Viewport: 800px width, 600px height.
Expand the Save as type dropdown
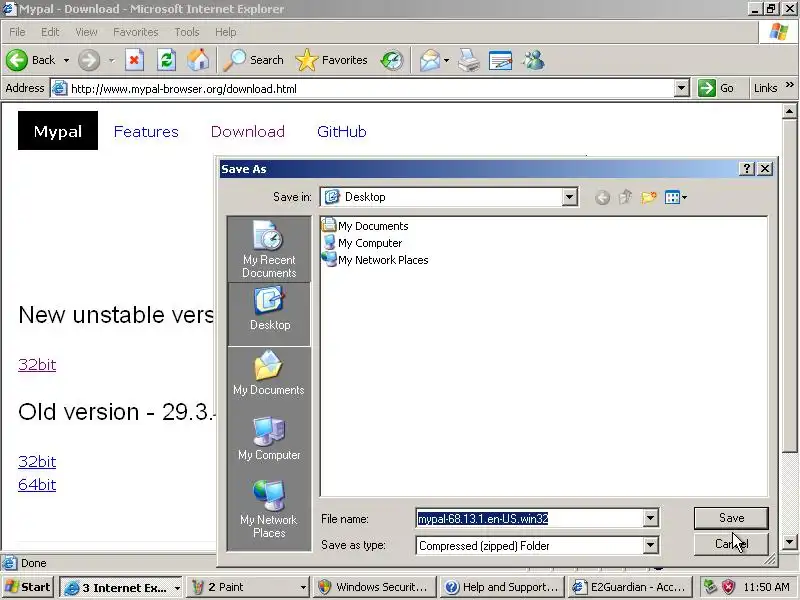(650, 545)
